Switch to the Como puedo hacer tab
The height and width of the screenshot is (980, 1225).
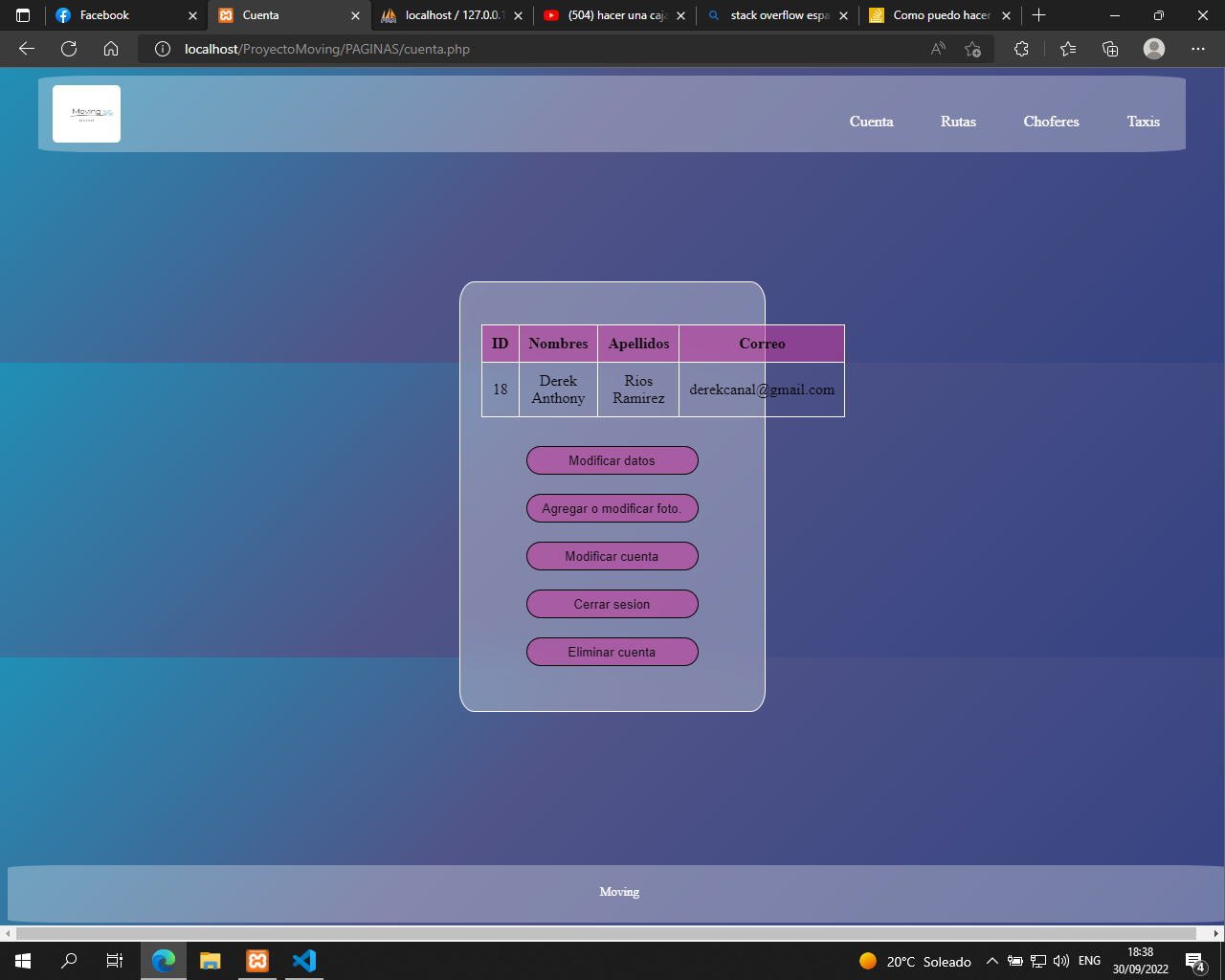940,15
